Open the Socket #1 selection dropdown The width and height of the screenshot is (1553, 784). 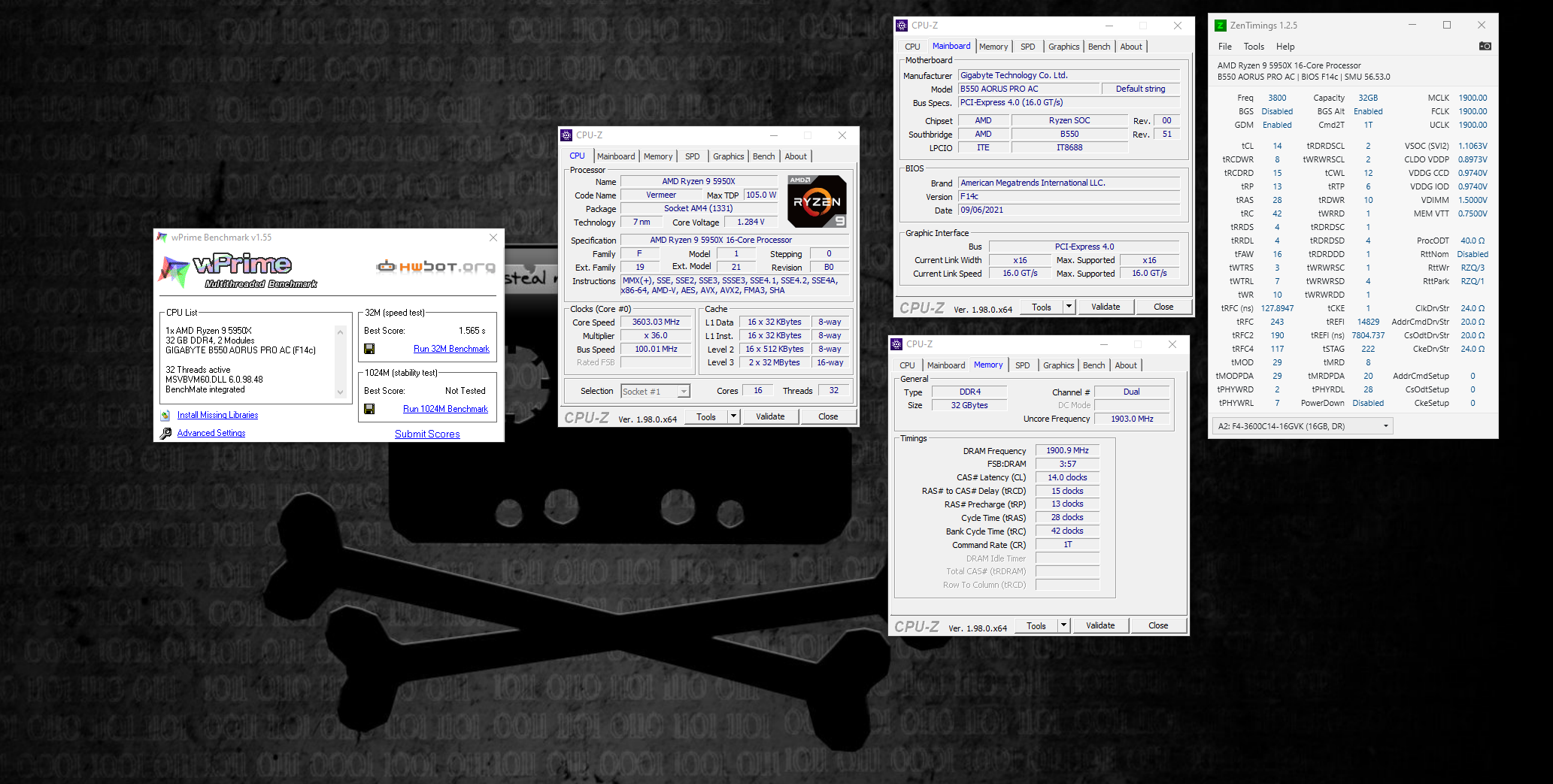click(x=683, y=391)
